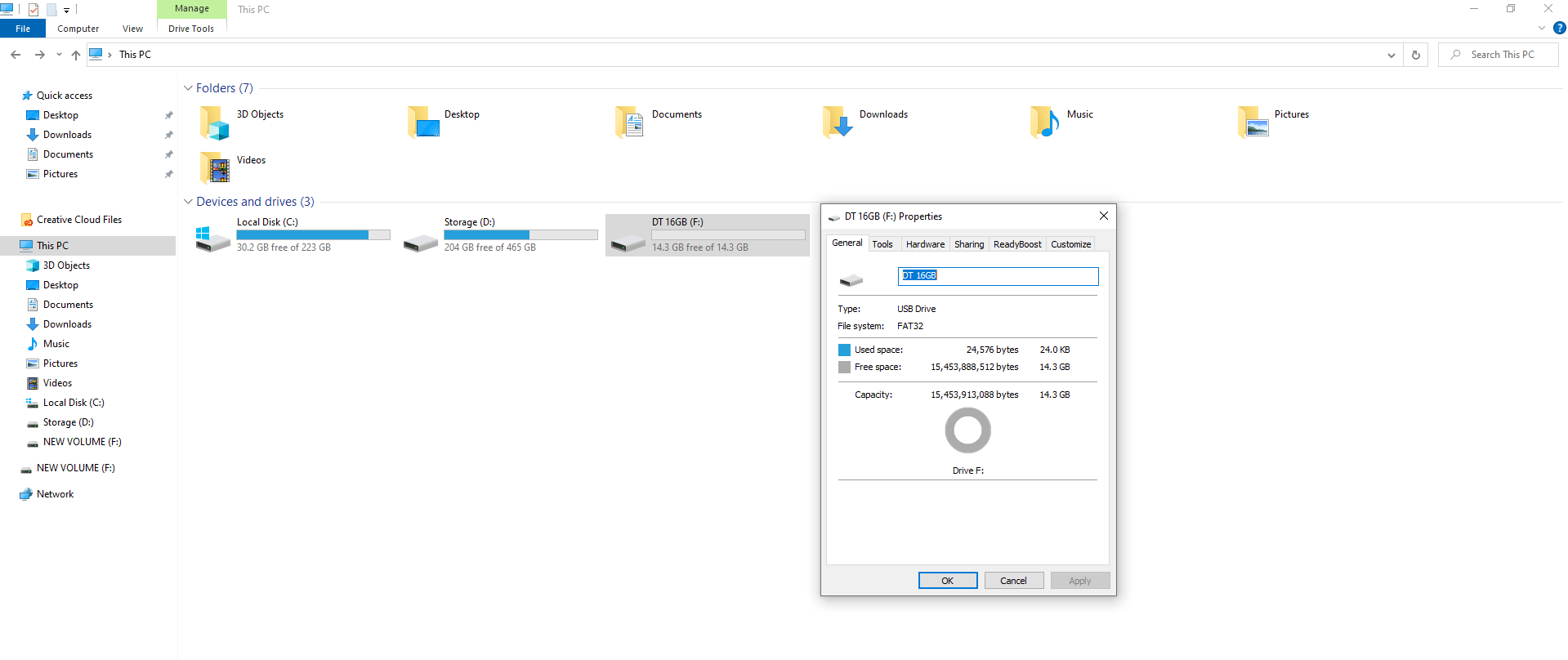Viewport: 1568px width, 660px height.
Task: Open the File ribbon tab
Action: pos(23,29)
